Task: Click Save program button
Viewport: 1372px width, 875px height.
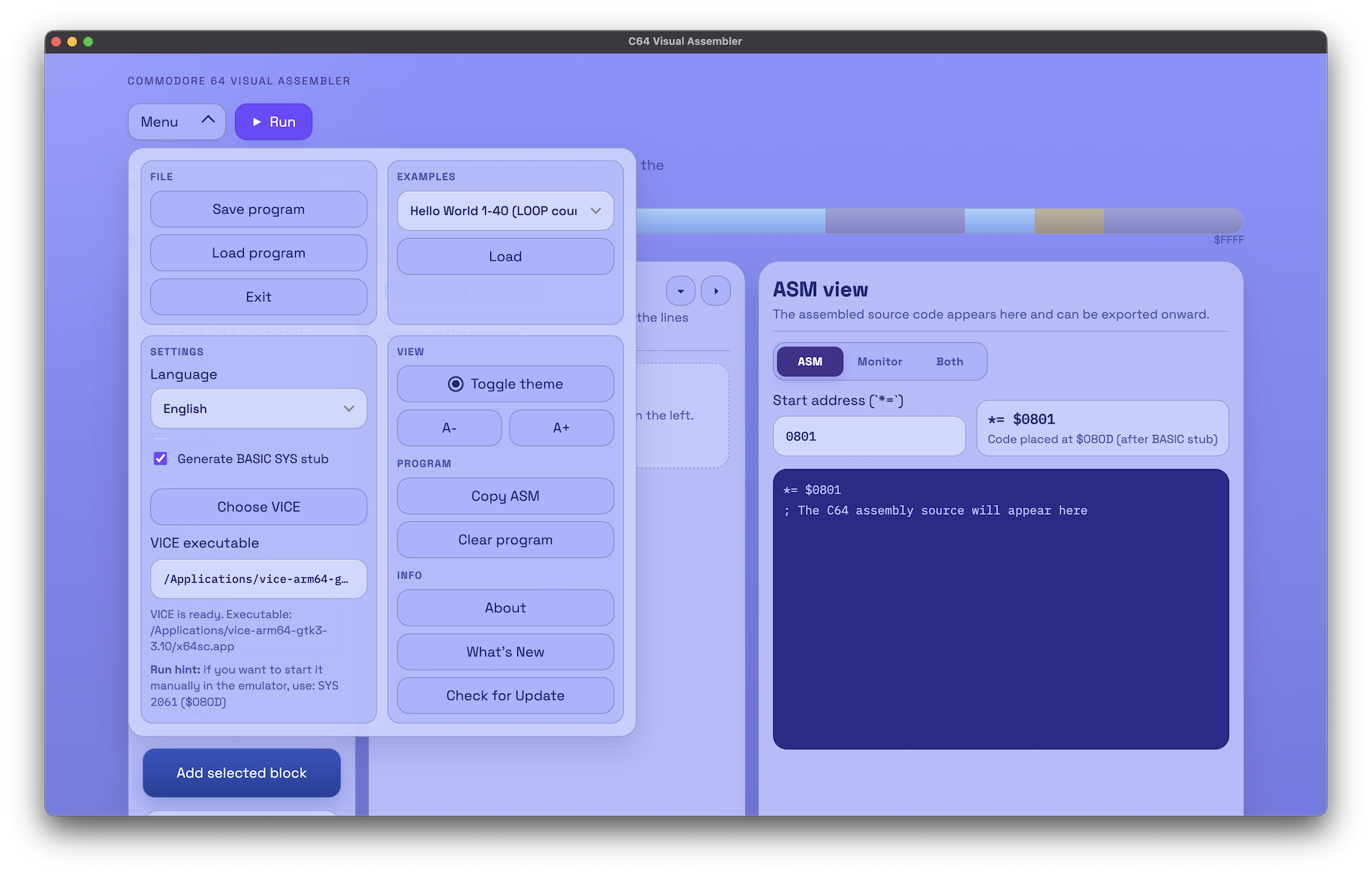Action: pos(258,209)
